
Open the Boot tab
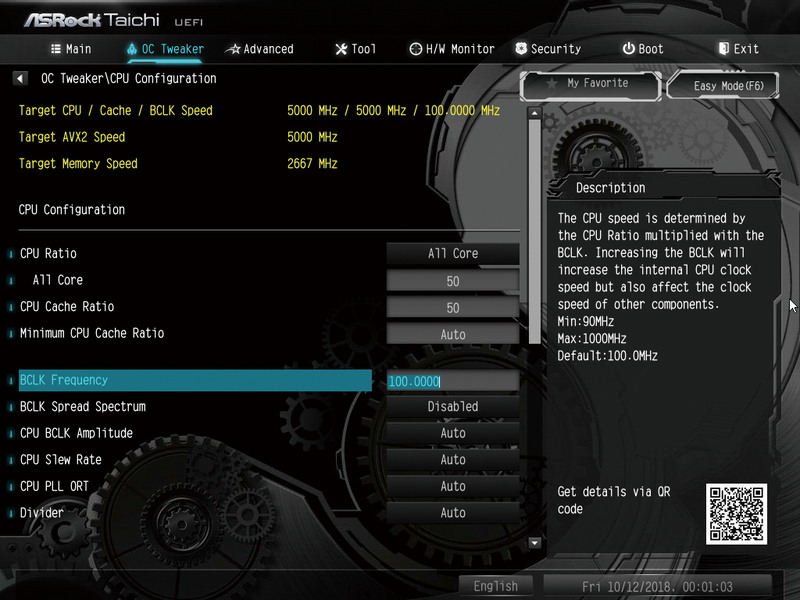(x=643, y=49)
